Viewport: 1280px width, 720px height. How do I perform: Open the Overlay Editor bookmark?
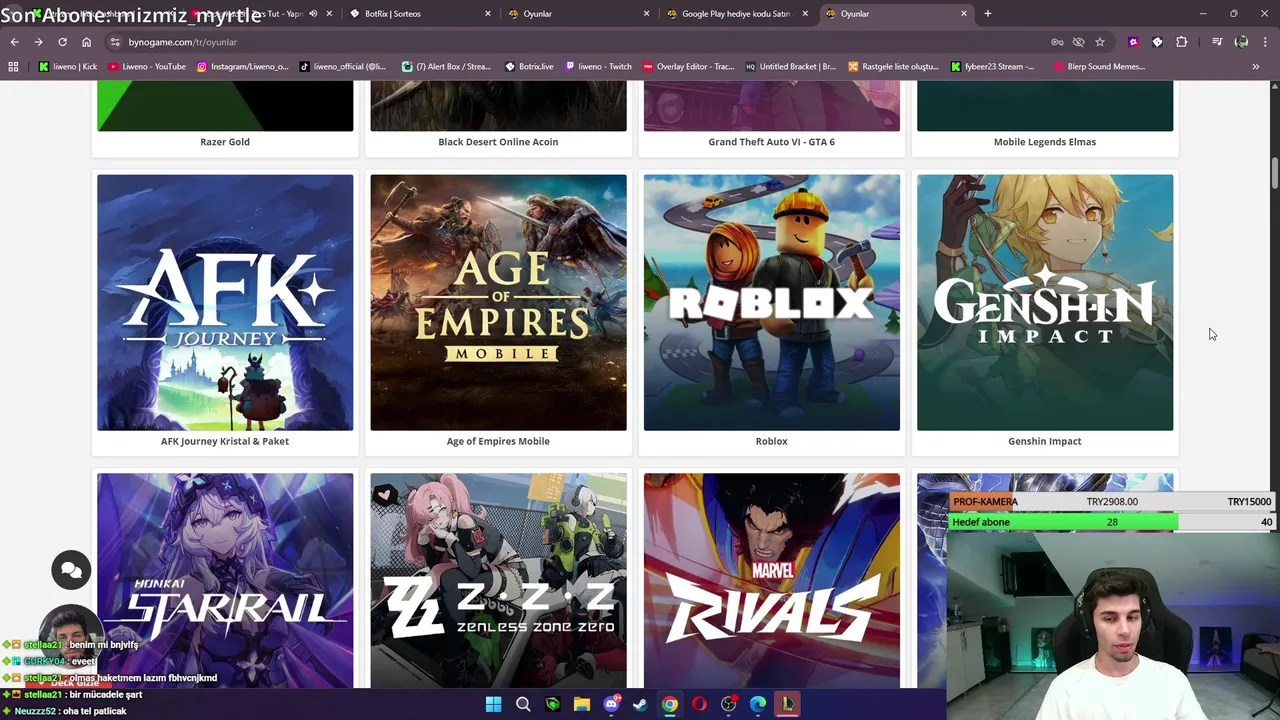pos(689,66)
